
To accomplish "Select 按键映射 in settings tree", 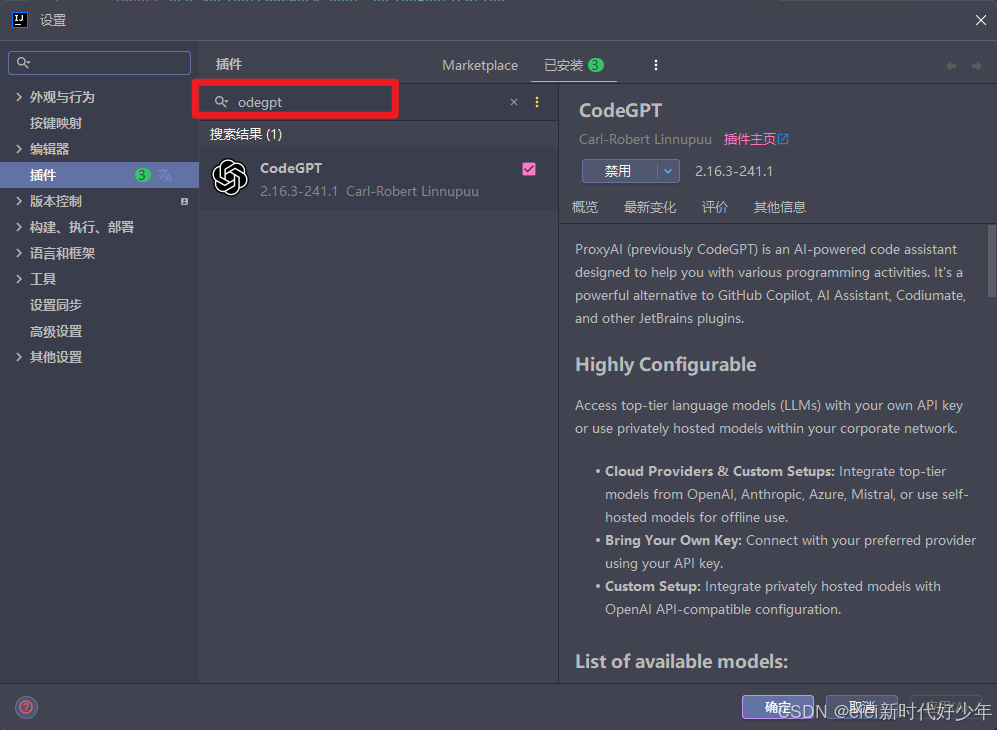I will (56, 123).
